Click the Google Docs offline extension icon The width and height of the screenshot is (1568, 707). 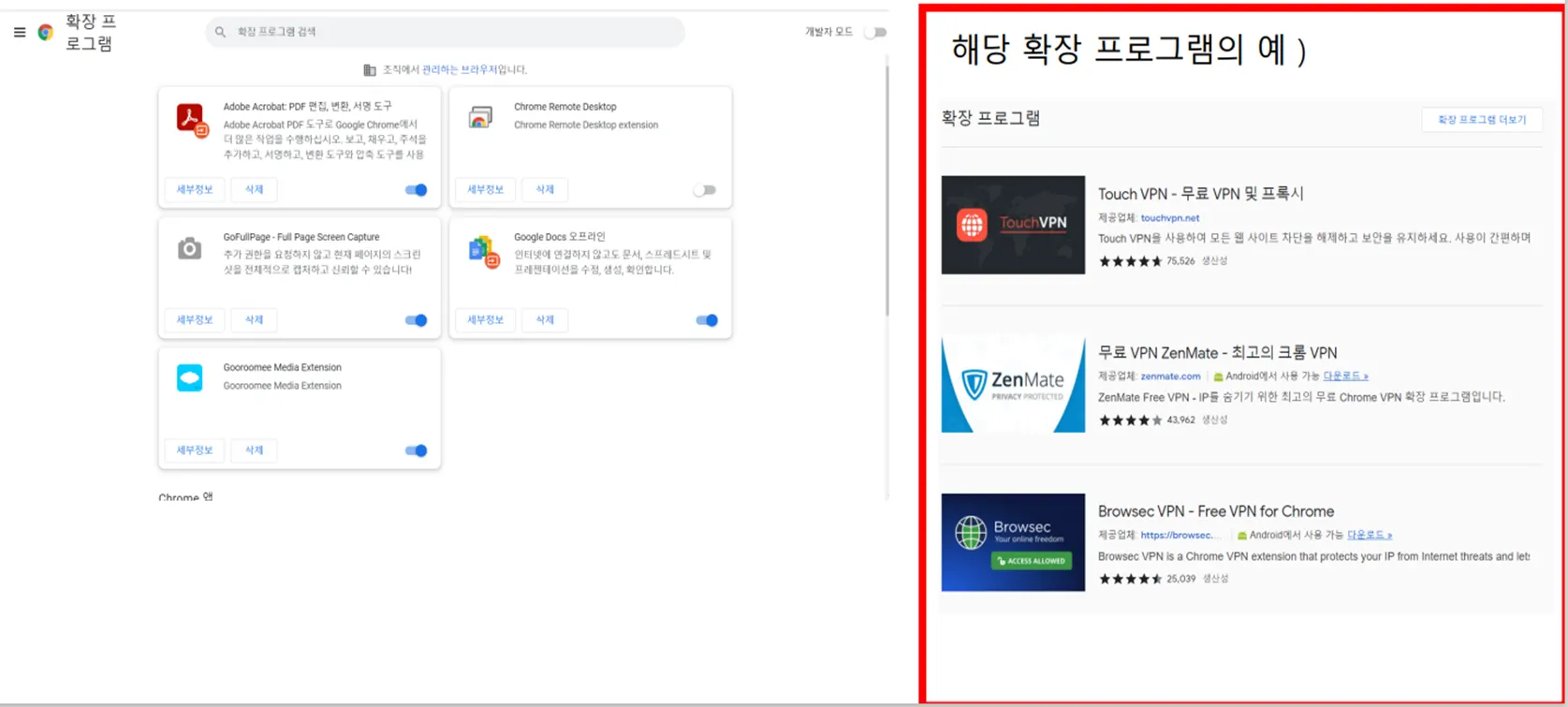(x=484, y=251)
